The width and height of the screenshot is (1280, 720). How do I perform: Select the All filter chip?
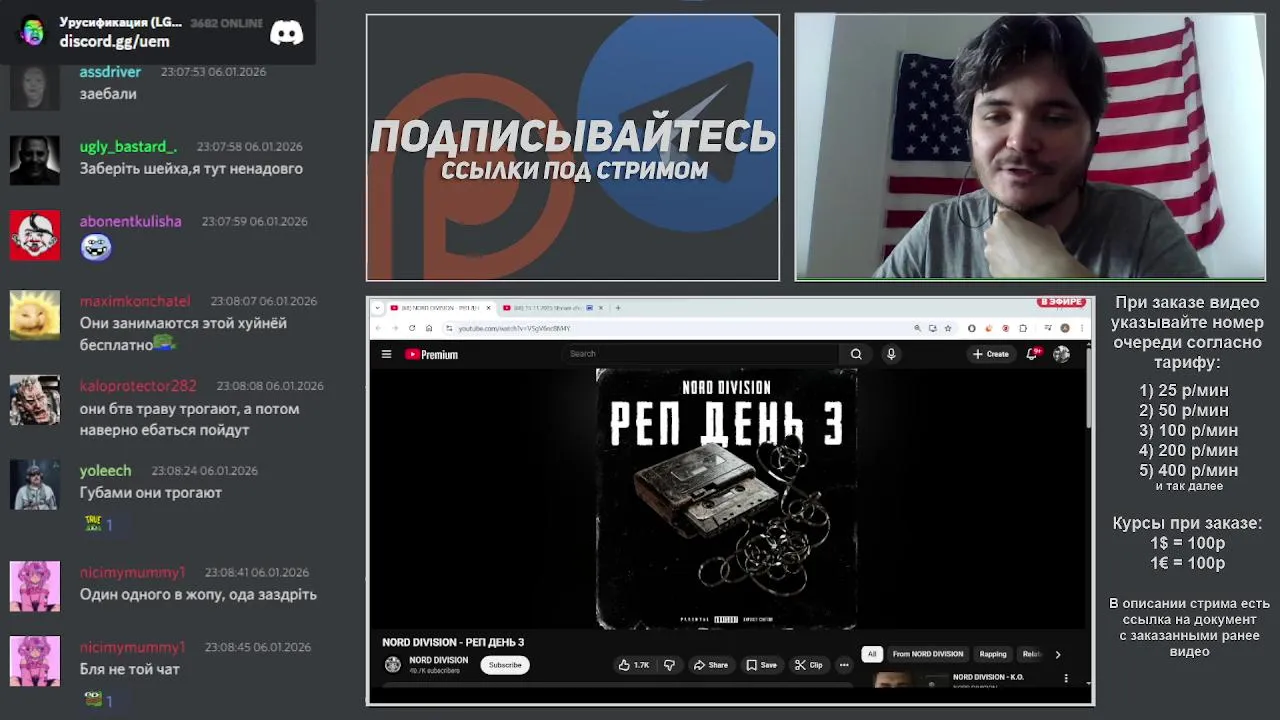tap(871, 654)
